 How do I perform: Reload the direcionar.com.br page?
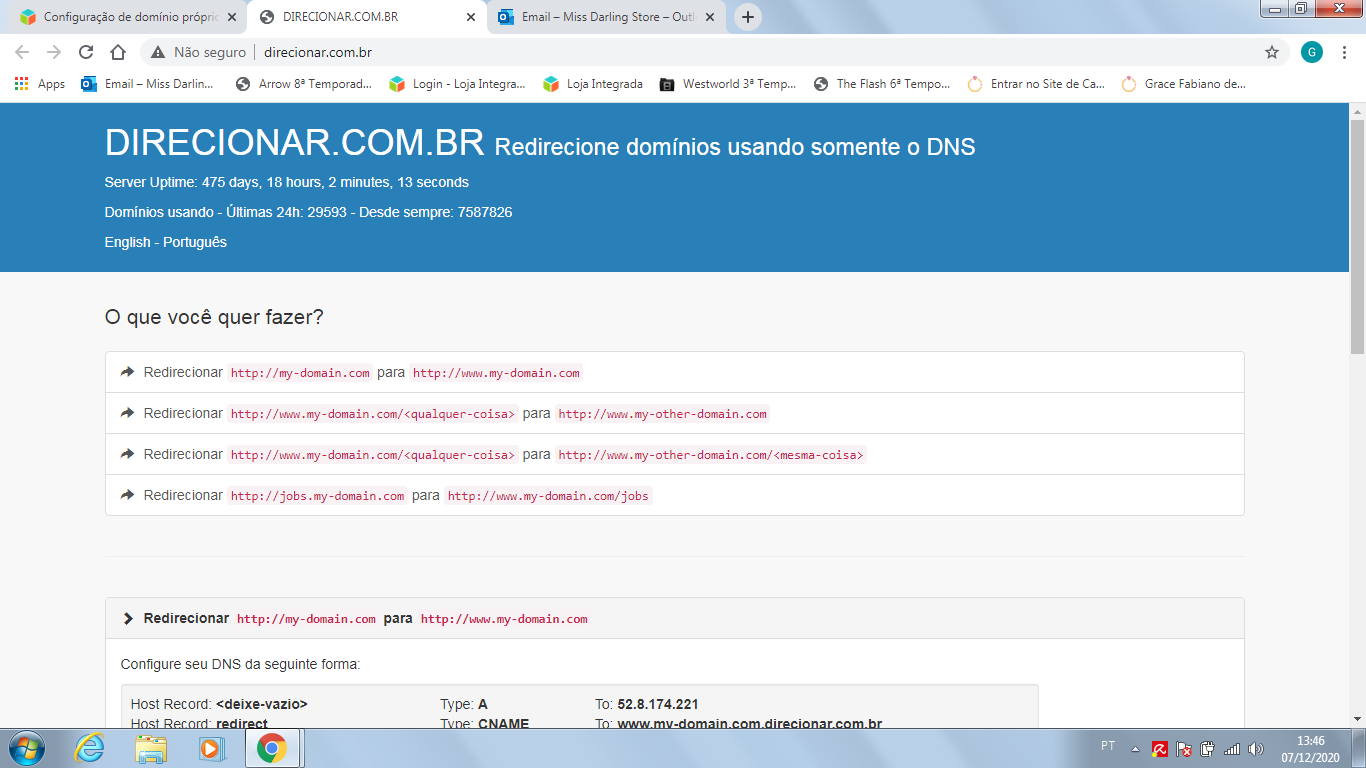tap(86, 52)
